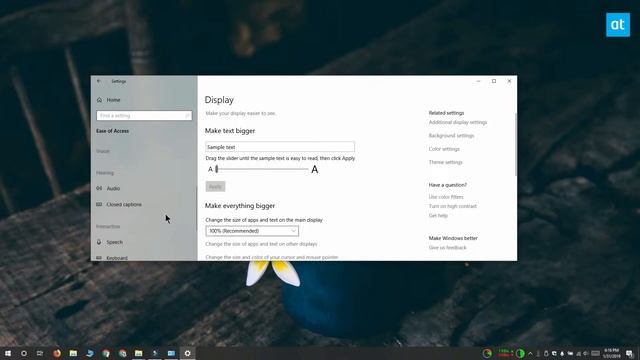Minimize the Settings window

pyautogui.click(x=478, y=81)
